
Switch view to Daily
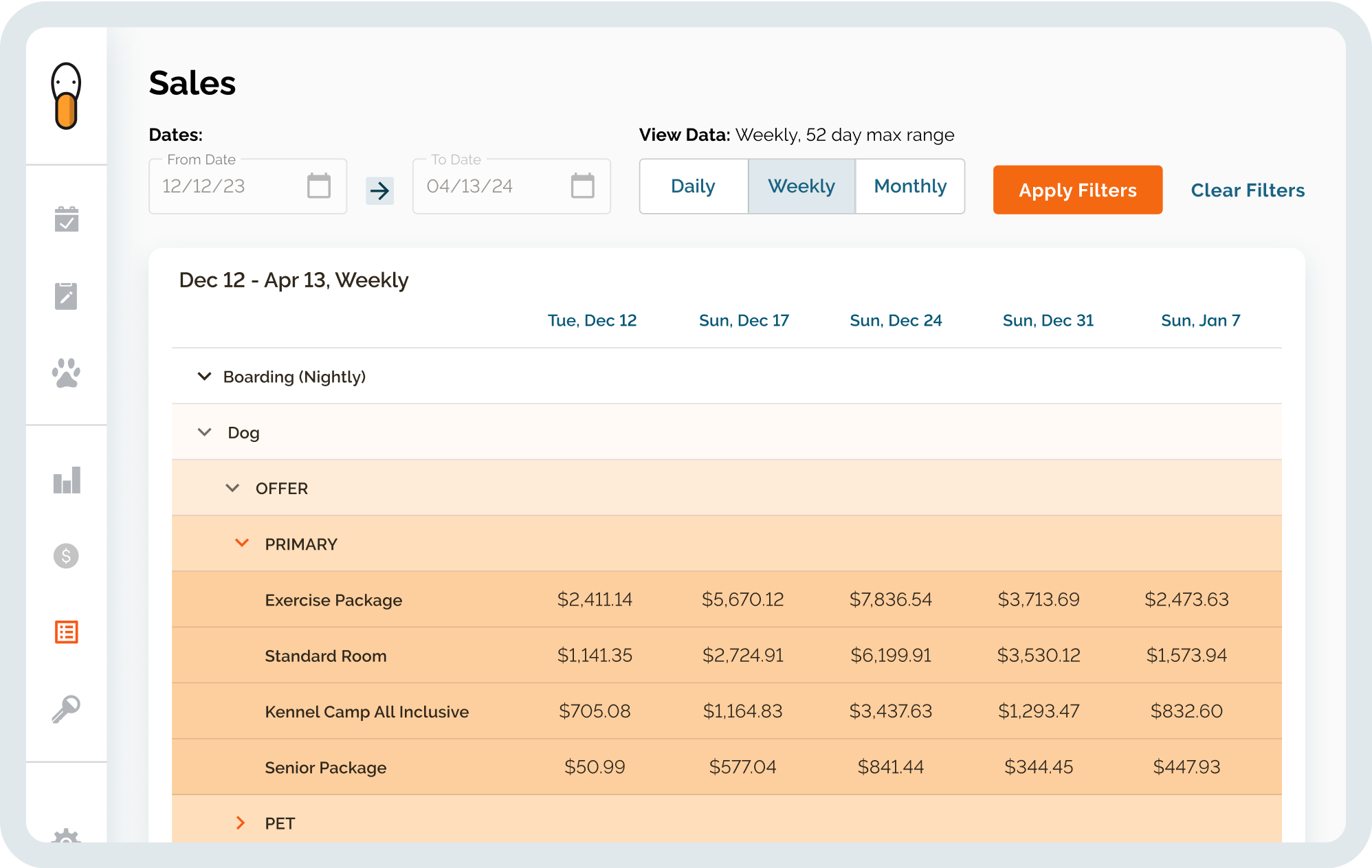click(694, 186)
